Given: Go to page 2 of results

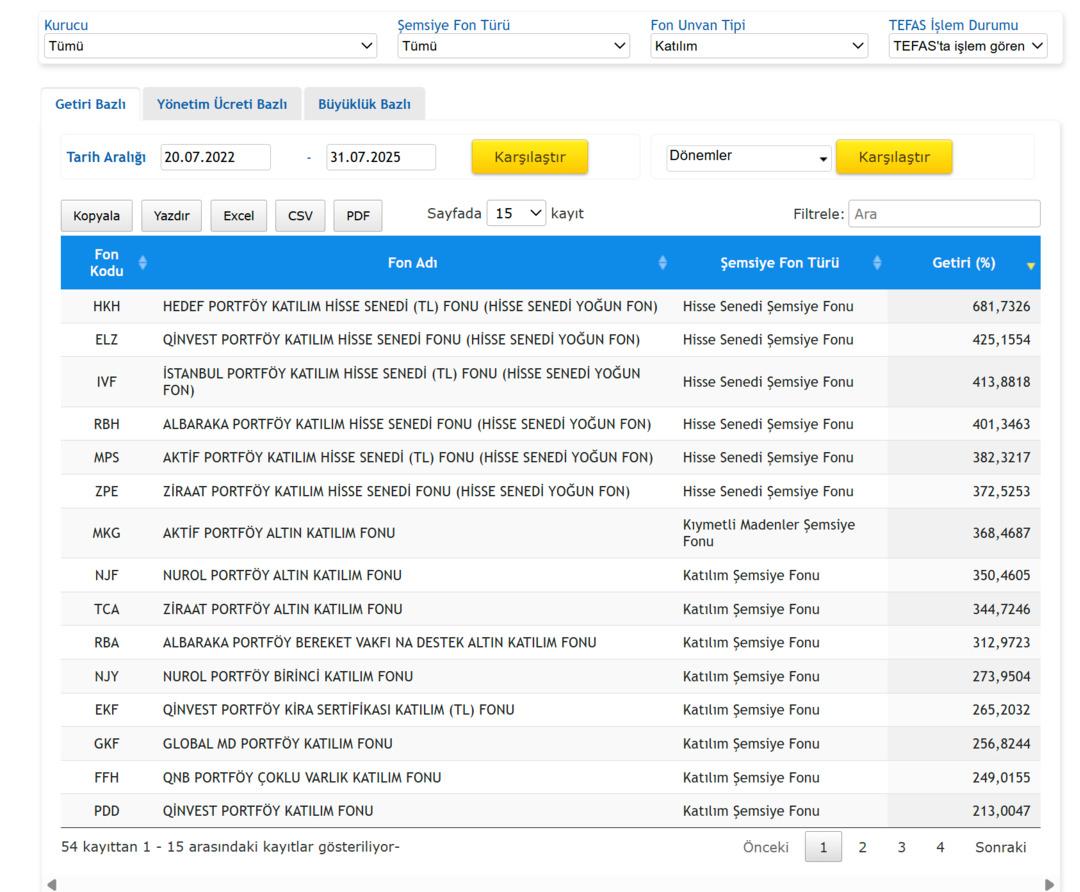Looking at the screenshot, I should pos(862,847).
